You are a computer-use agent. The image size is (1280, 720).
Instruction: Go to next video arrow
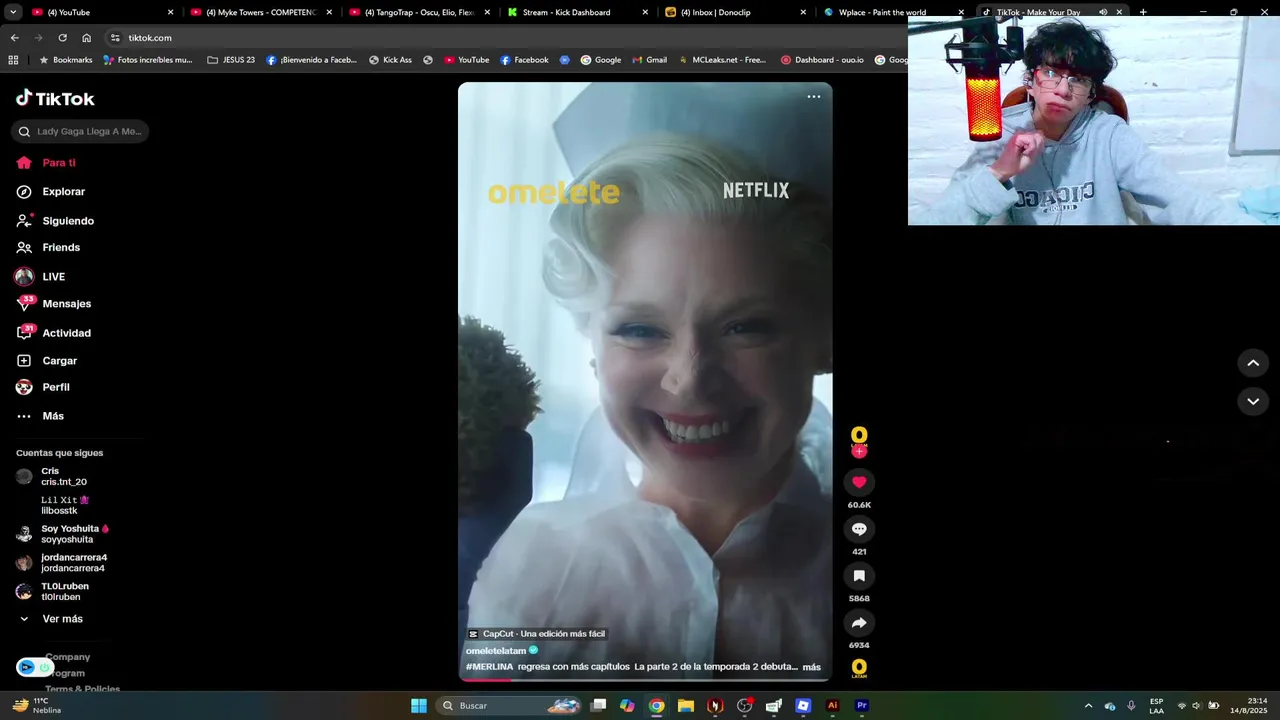(x=1253, y=401)
